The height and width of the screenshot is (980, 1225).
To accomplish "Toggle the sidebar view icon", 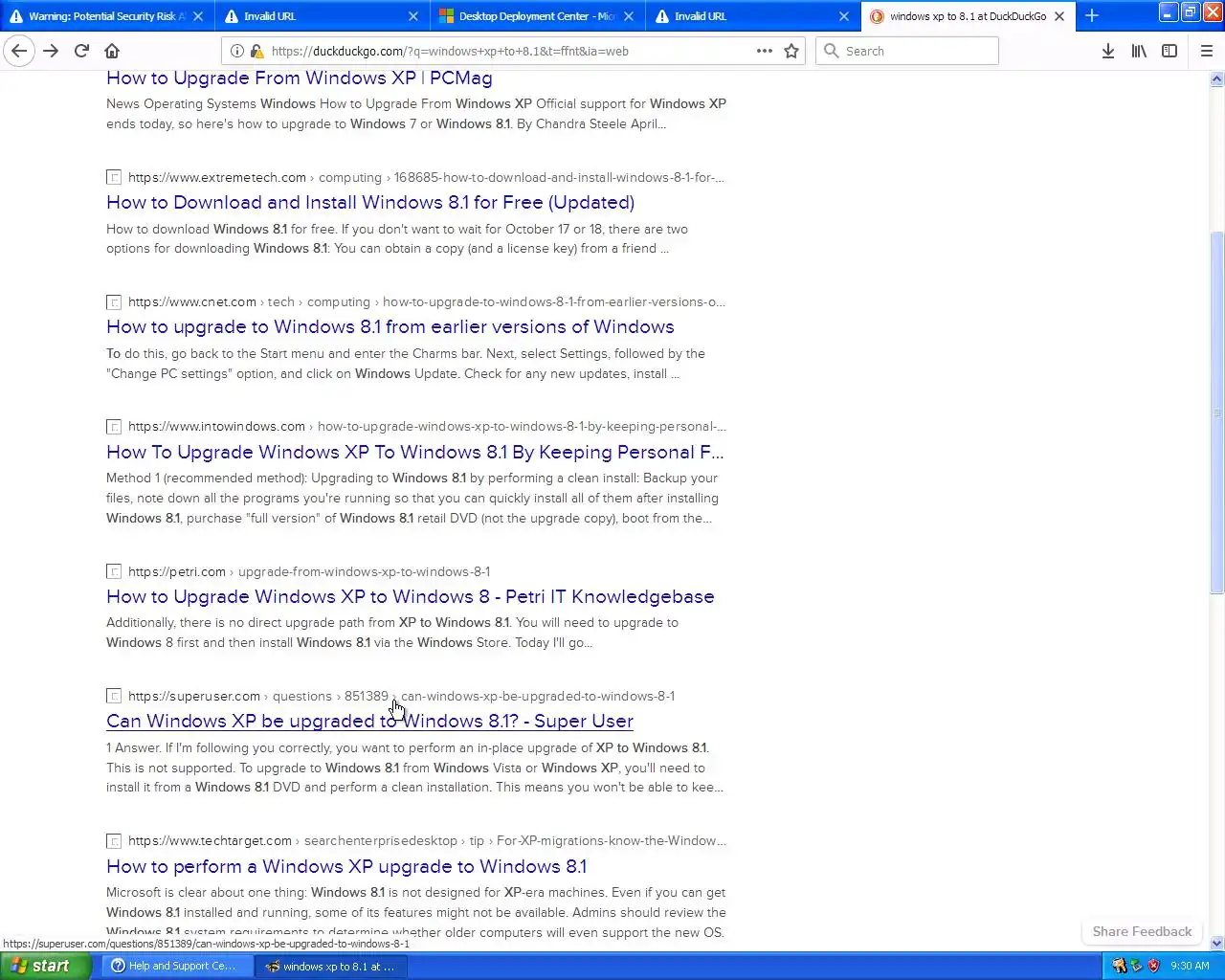I will pyautogui.click(x=1169, y=51).
